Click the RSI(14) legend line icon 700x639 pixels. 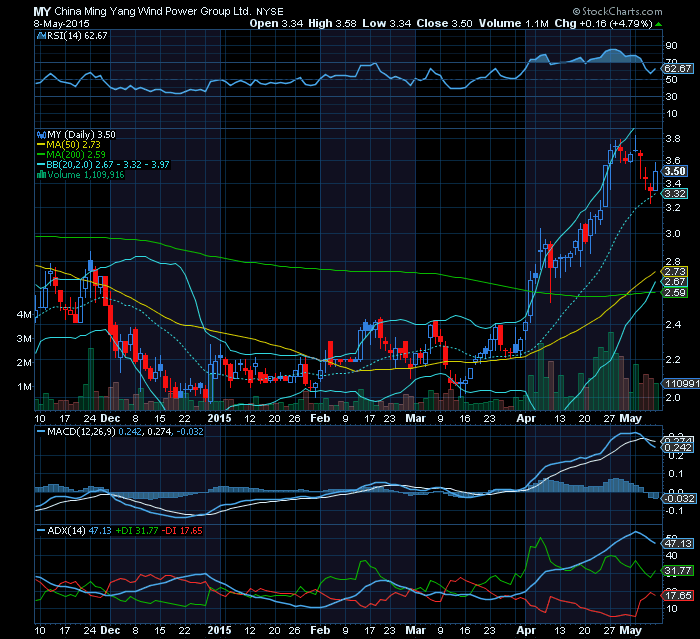(41, 36)
